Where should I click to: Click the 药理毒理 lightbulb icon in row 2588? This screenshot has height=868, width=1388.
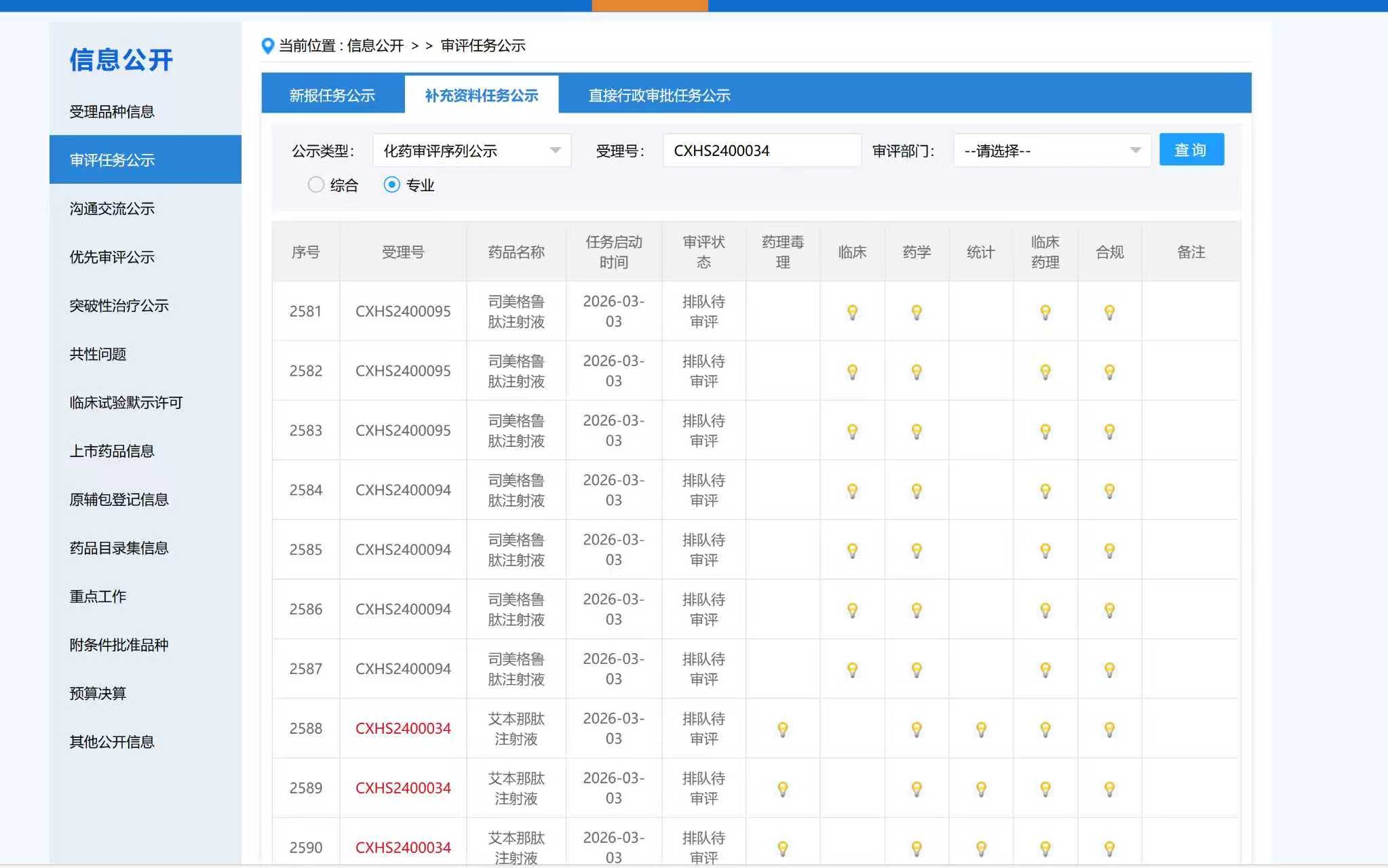(x=782, y=730)
